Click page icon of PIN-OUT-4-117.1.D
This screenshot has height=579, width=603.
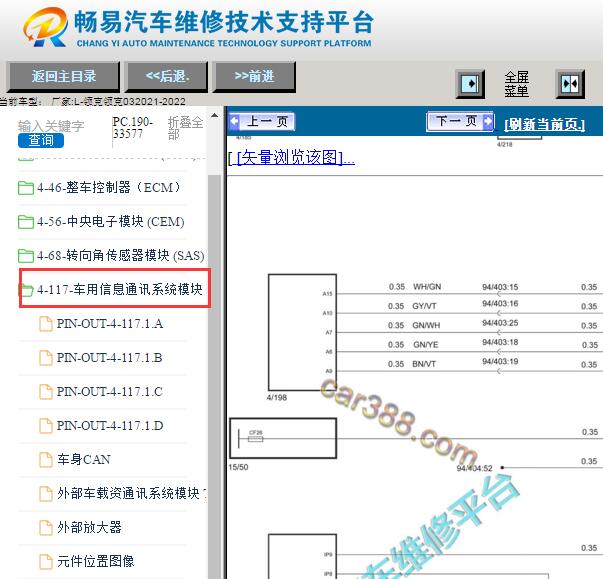pos(46,425)
